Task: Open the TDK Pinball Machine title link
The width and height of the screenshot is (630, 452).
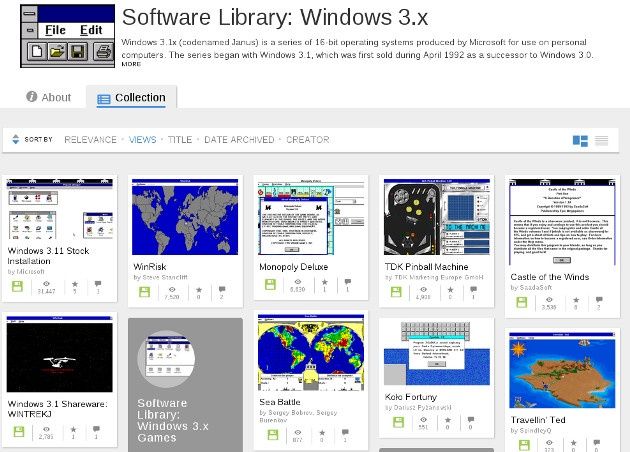Action: 426,267
